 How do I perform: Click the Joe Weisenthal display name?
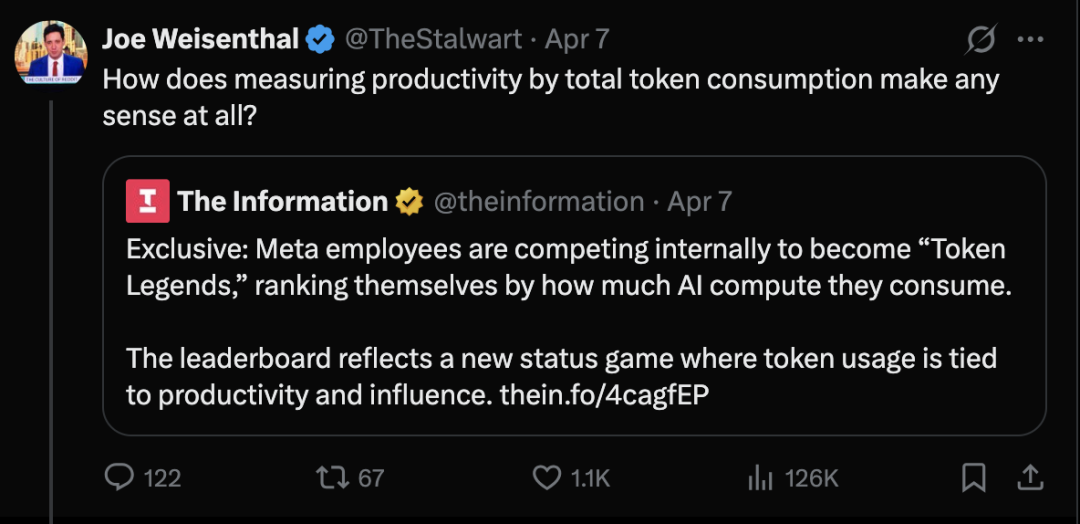200,40
